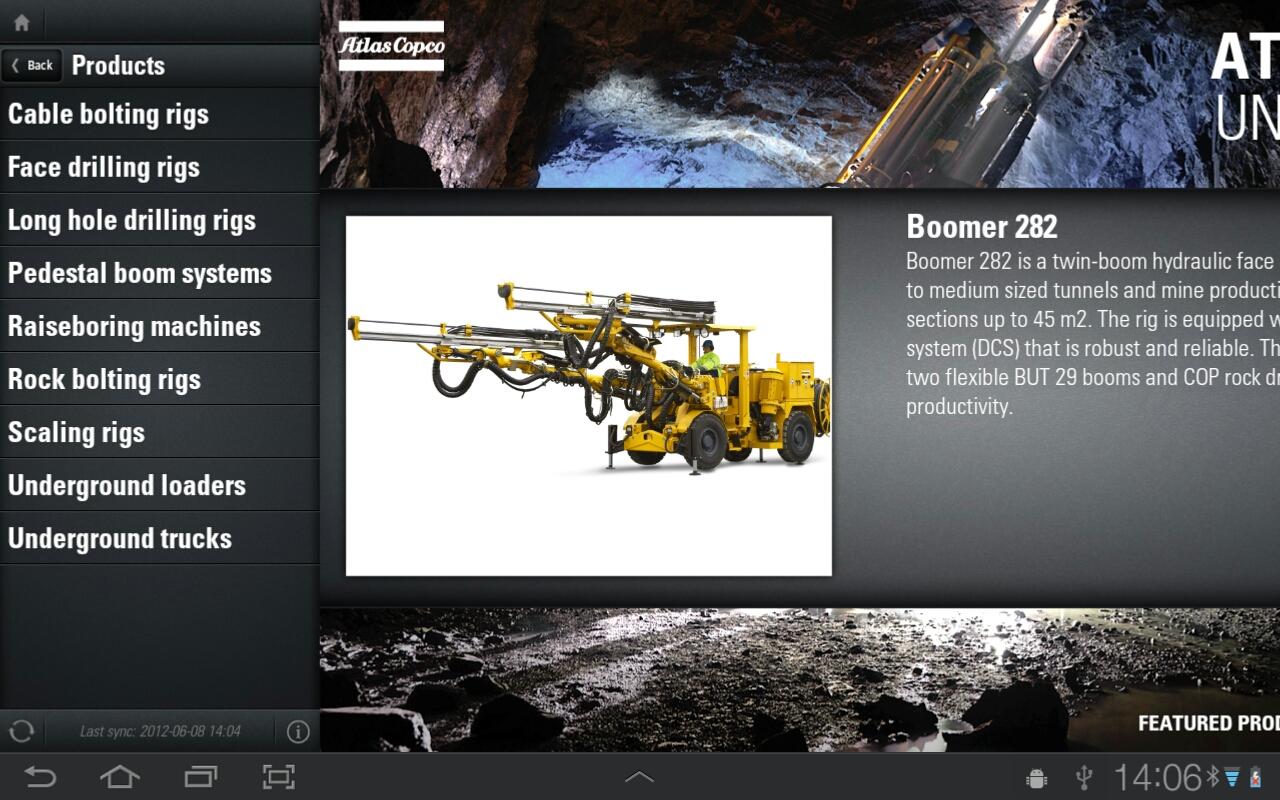Open the Boomer 282 description text
This screenshot has width=1280, height=800.
coord(1093,334)
